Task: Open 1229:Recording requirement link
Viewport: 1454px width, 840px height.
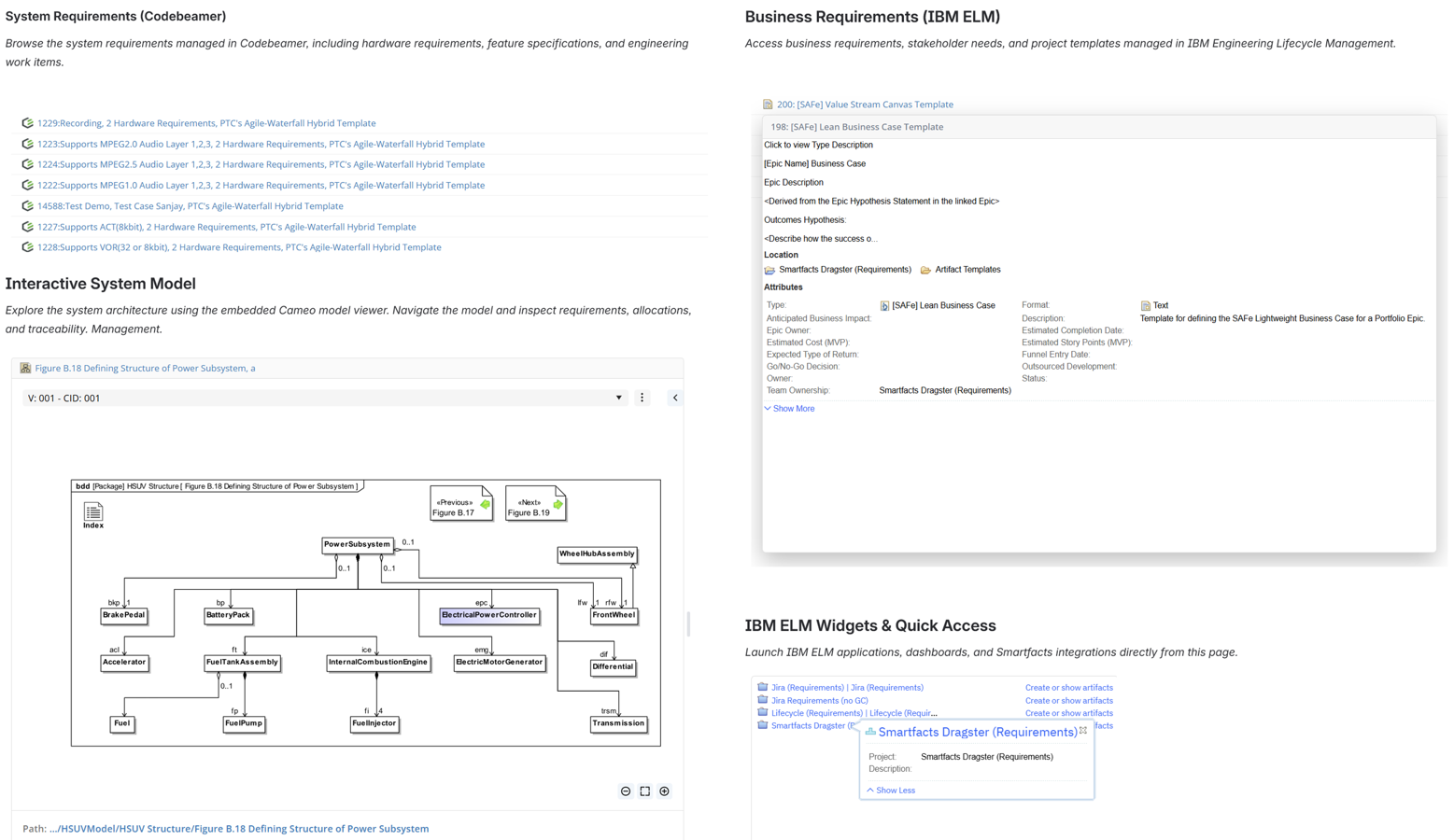Action: click(205, 123)
